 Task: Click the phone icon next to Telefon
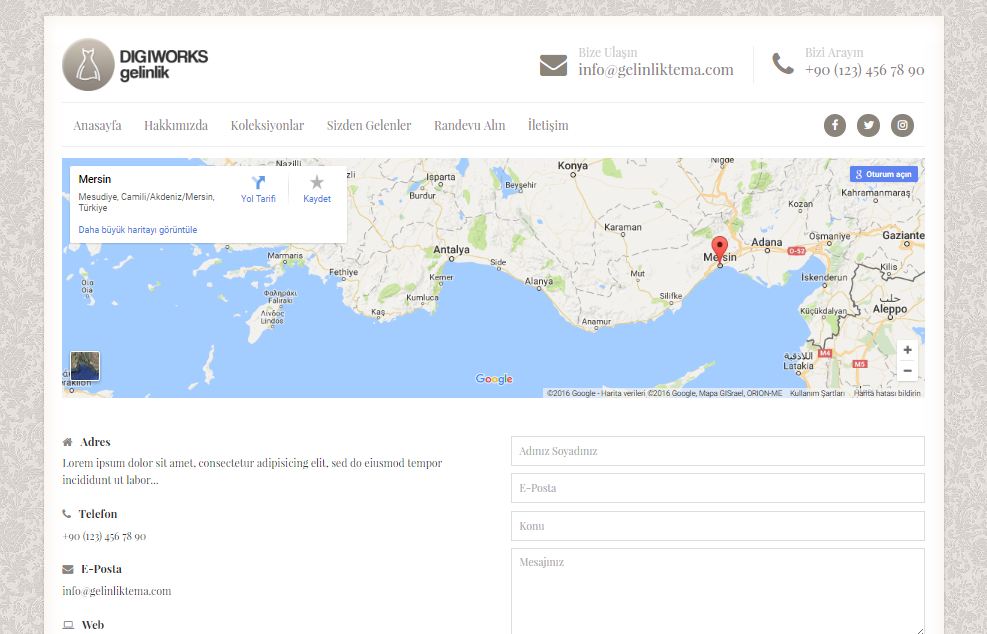tap(67, 514)
